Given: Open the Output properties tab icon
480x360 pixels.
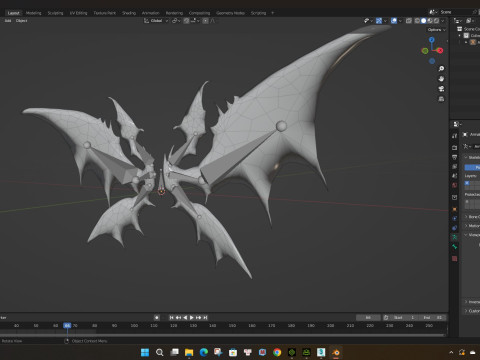Looking at the screenshot, I should 455,157.
